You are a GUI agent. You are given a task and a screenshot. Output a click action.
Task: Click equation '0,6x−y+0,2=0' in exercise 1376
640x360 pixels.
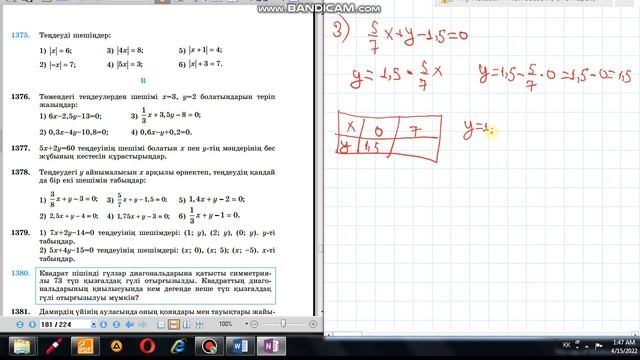point(166,132)
